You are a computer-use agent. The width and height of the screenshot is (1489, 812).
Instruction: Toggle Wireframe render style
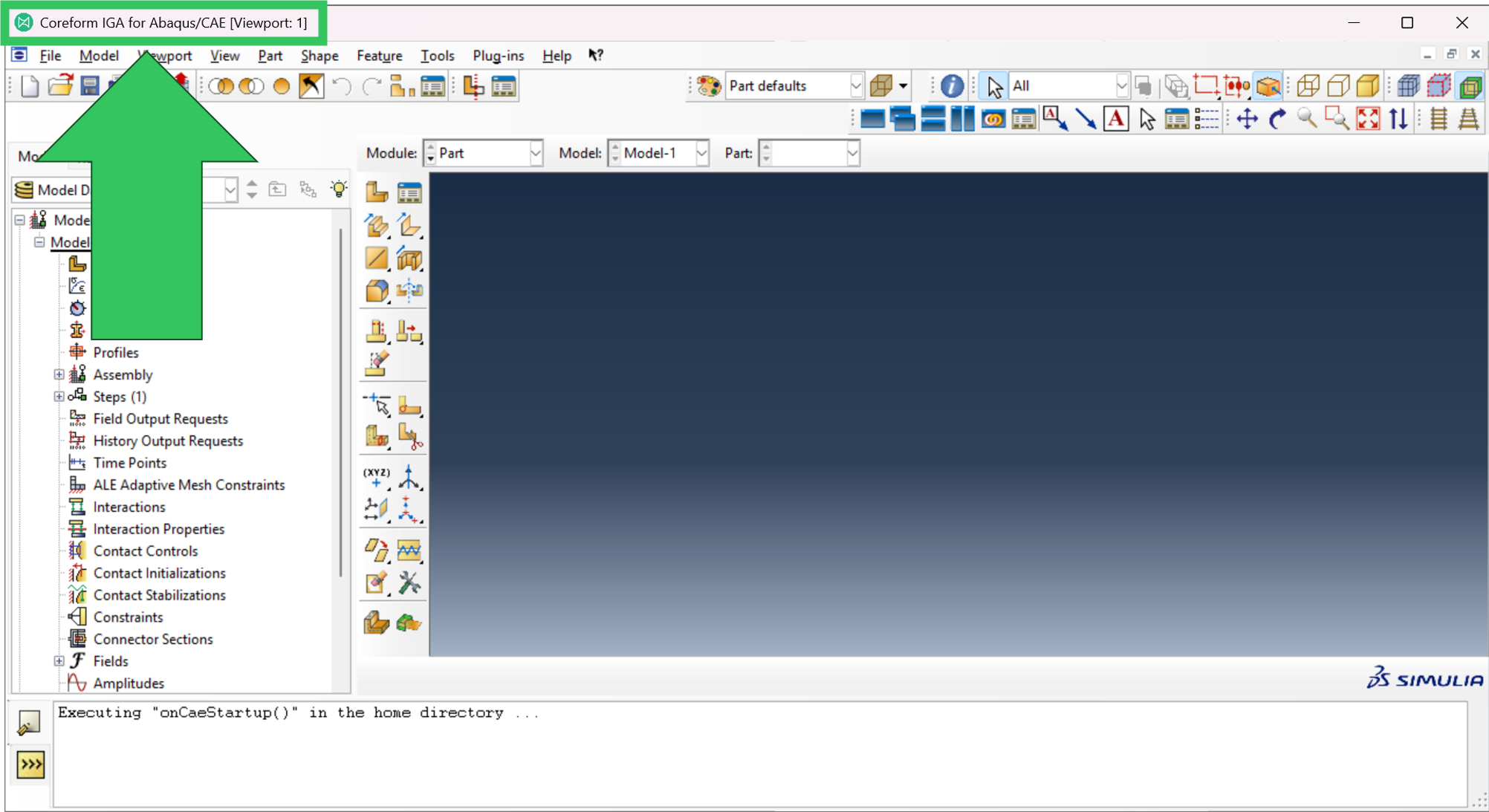[1308, 86]
